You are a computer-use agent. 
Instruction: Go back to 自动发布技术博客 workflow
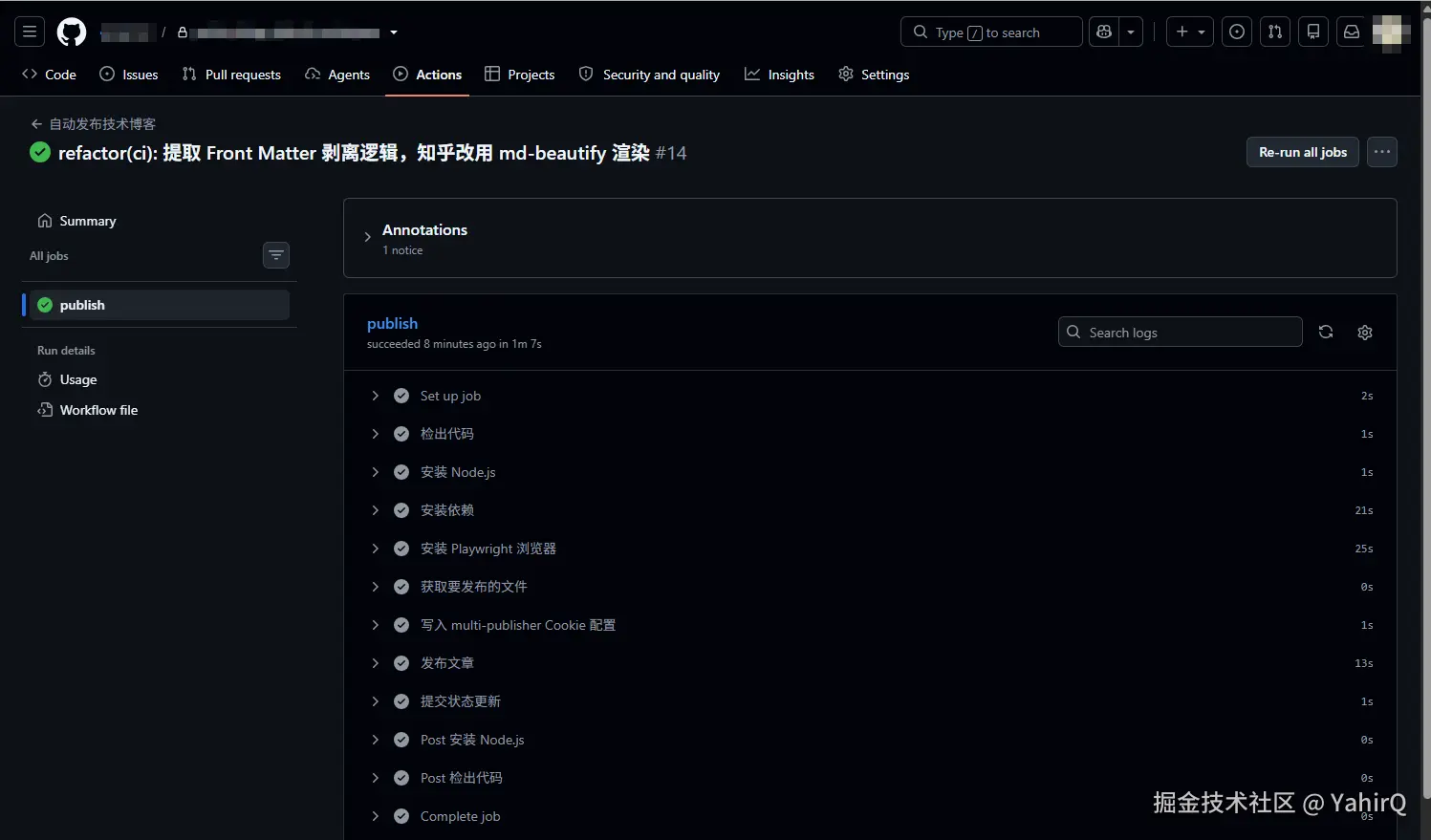pyautogui.click(x=93, y=124)
